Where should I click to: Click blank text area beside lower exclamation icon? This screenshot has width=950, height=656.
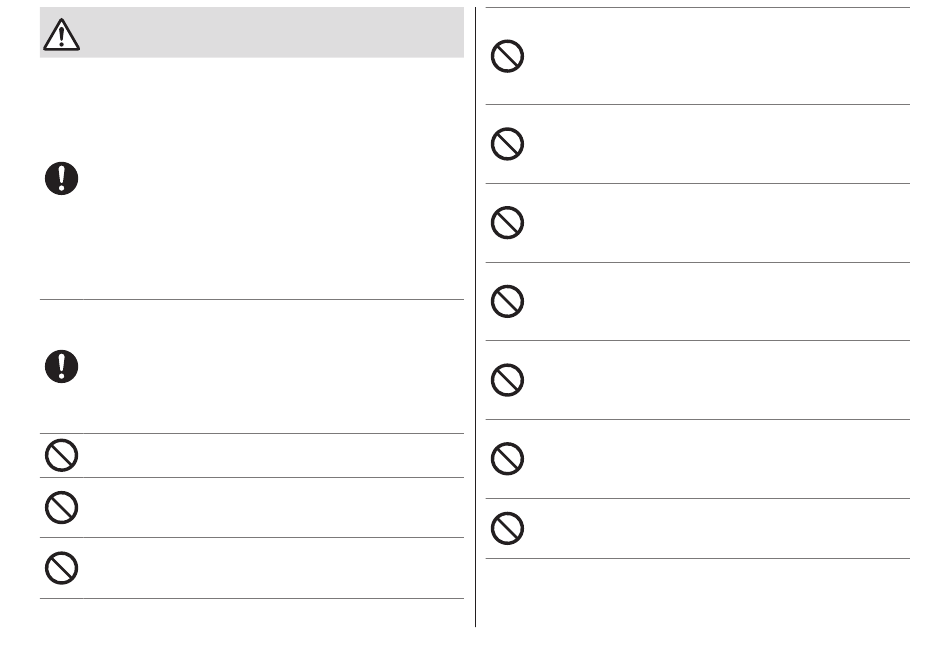(273, 366)
